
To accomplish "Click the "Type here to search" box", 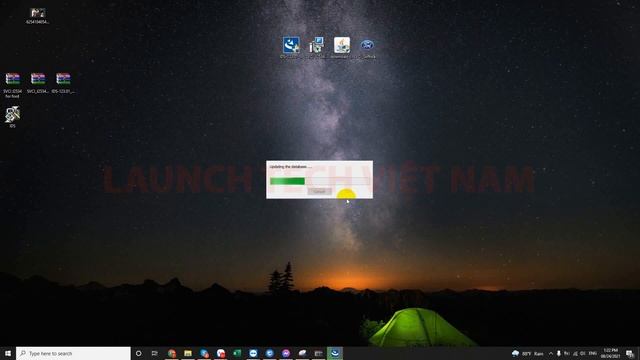I will point(73,353).
